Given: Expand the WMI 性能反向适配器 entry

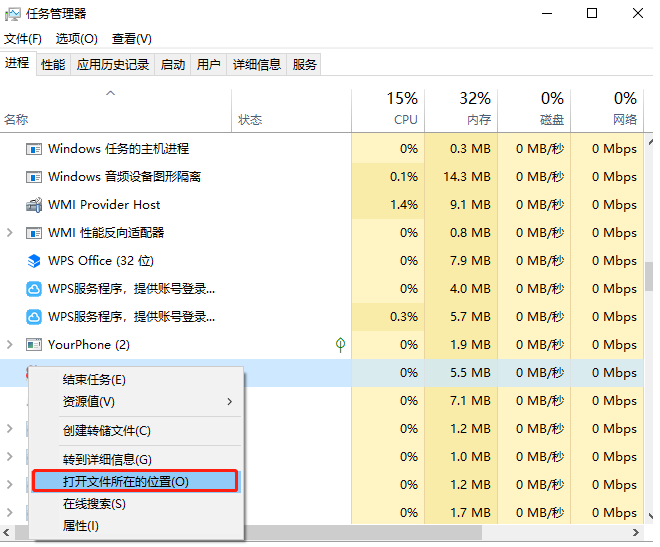Looking at the screenshot, I should click(x=10, y=233).
